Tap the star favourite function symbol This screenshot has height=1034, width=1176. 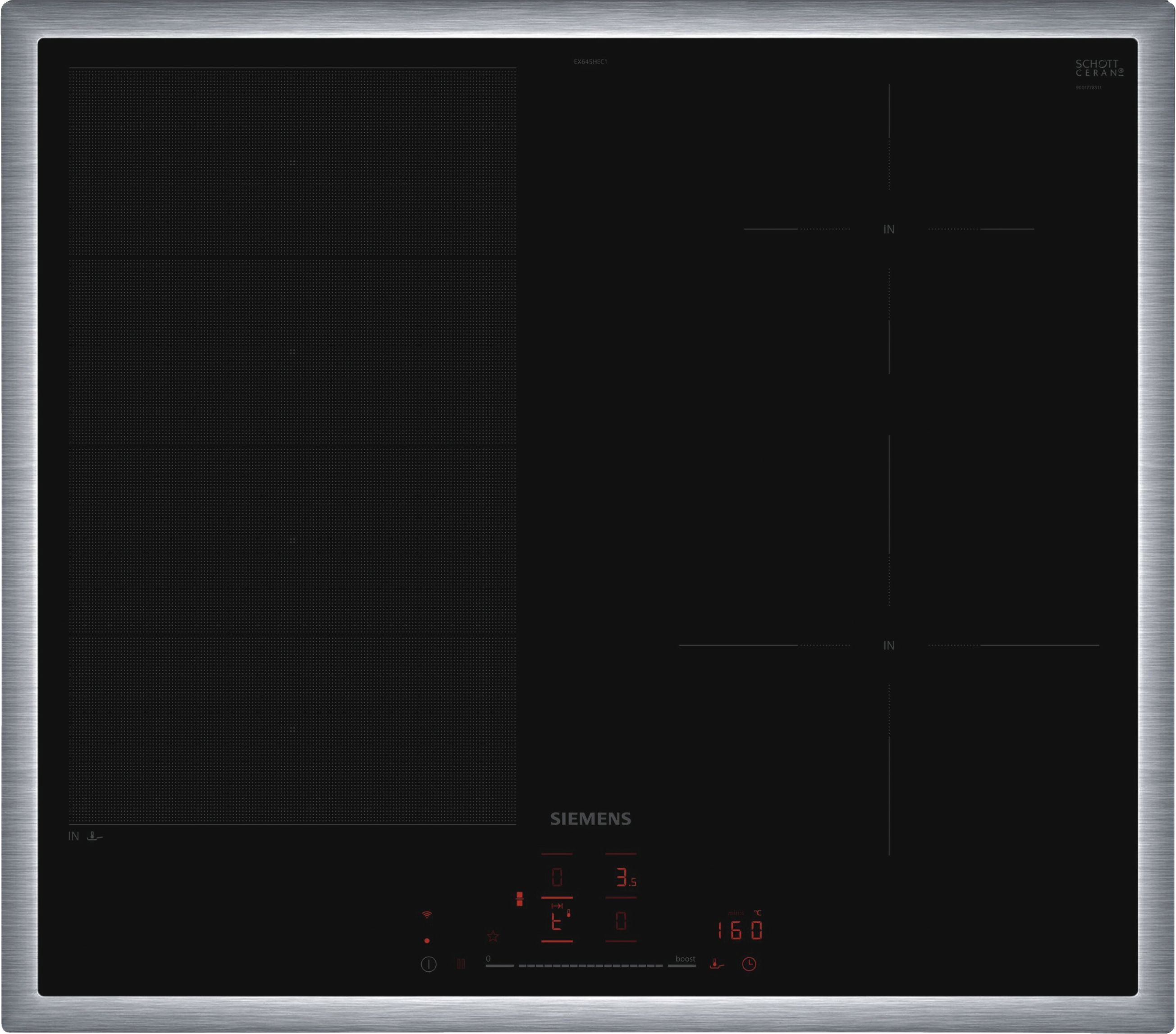[493, 936]
